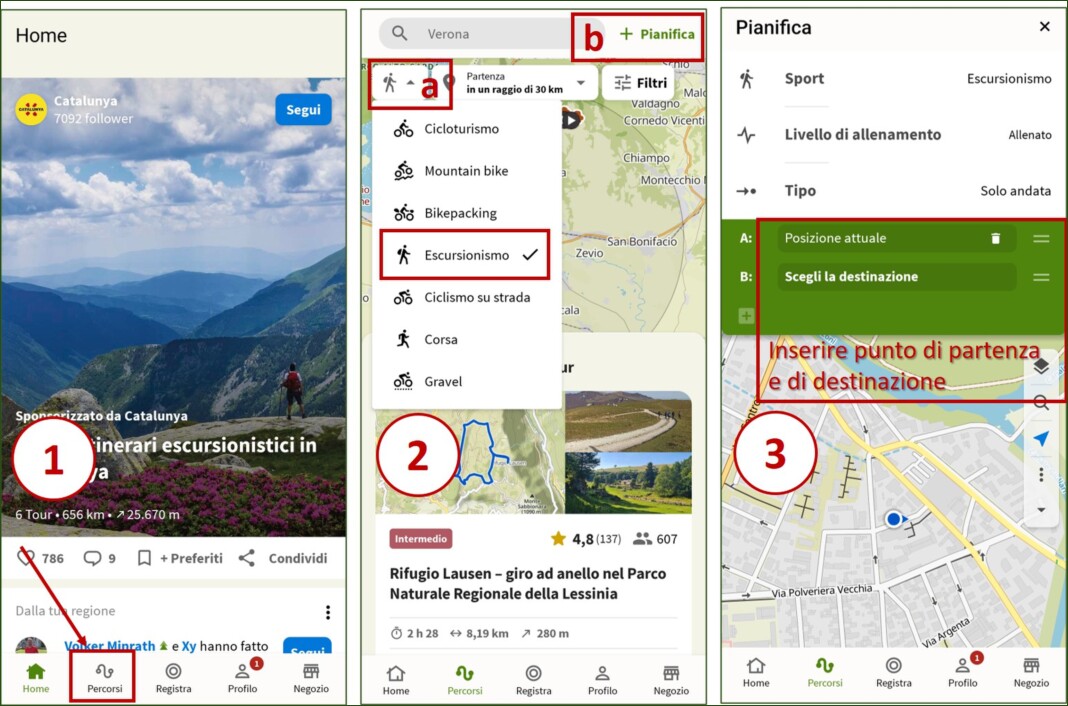The height and width of the screenshot is (706, 1068).
Task: Tap the green Home tab on the Home screen
Action: [x=35, y=679]
